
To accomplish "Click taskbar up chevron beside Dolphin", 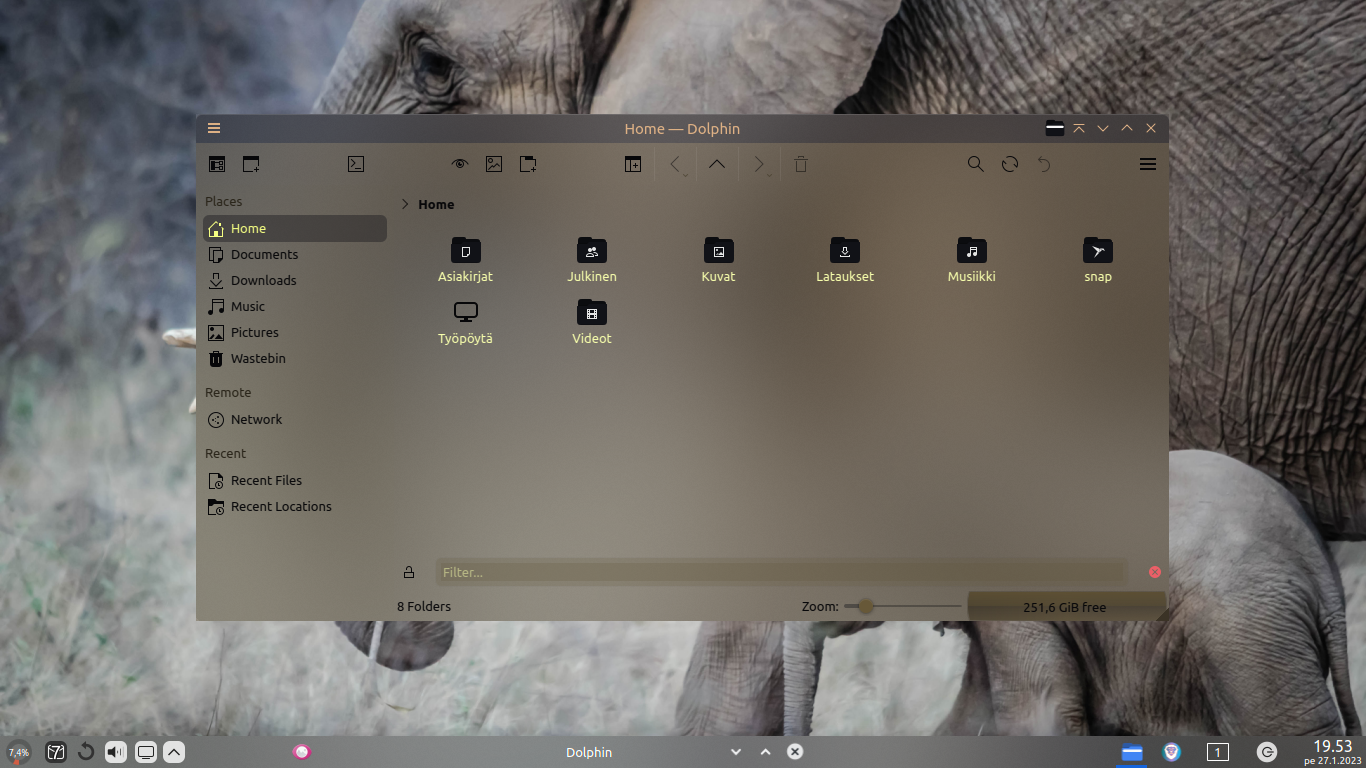I will pyautogui.click(x=766, y=752).
